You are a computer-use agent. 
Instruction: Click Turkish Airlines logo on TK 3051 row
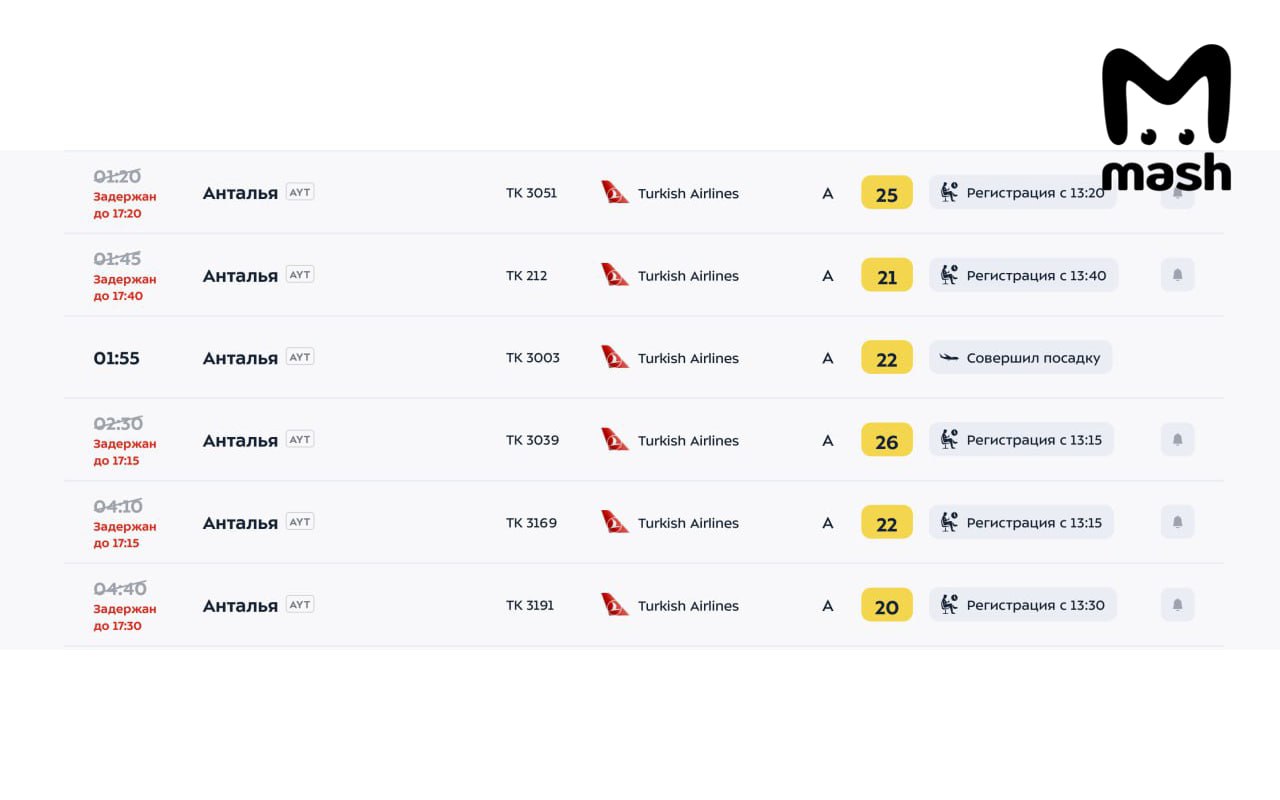pyautogui.click(x=615, y=192)
